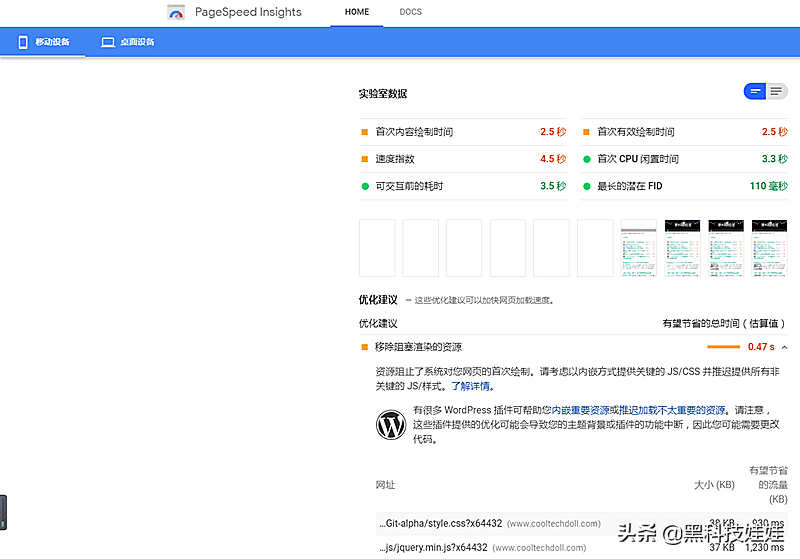The width and height of the screenshot is (800, 559).
Task: Select the expanded lab data view toggle
Action: tap(777, 91)
